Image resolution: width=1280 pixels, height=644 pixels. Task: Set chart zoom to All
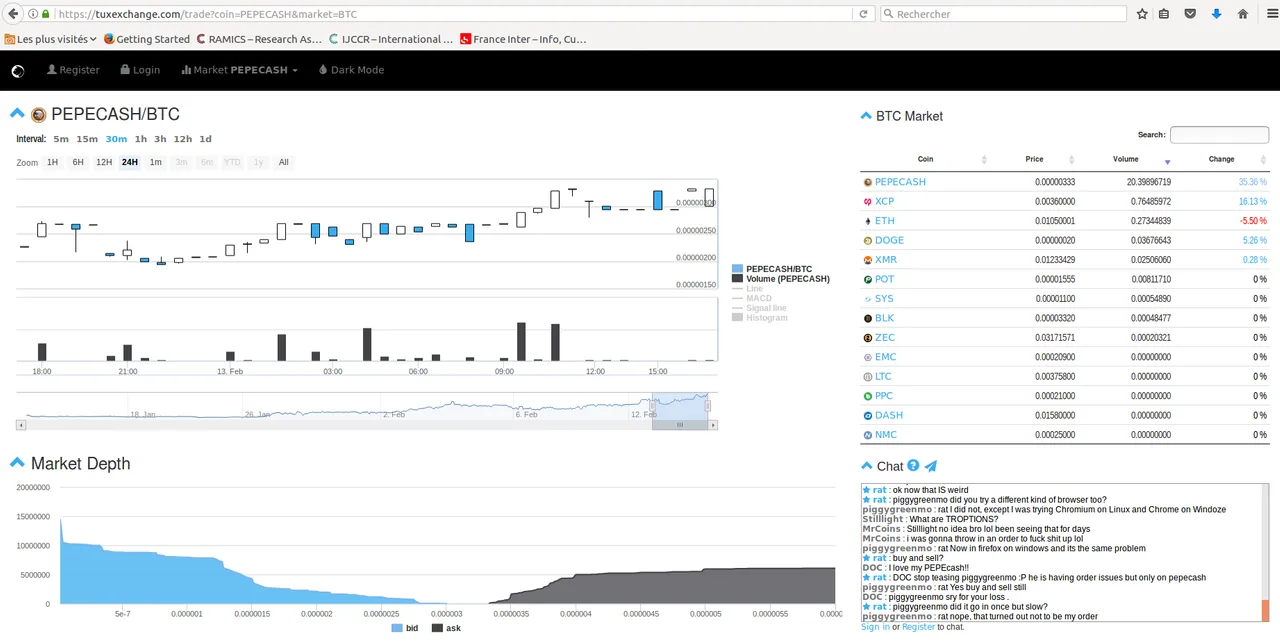(x=283, y=162)
